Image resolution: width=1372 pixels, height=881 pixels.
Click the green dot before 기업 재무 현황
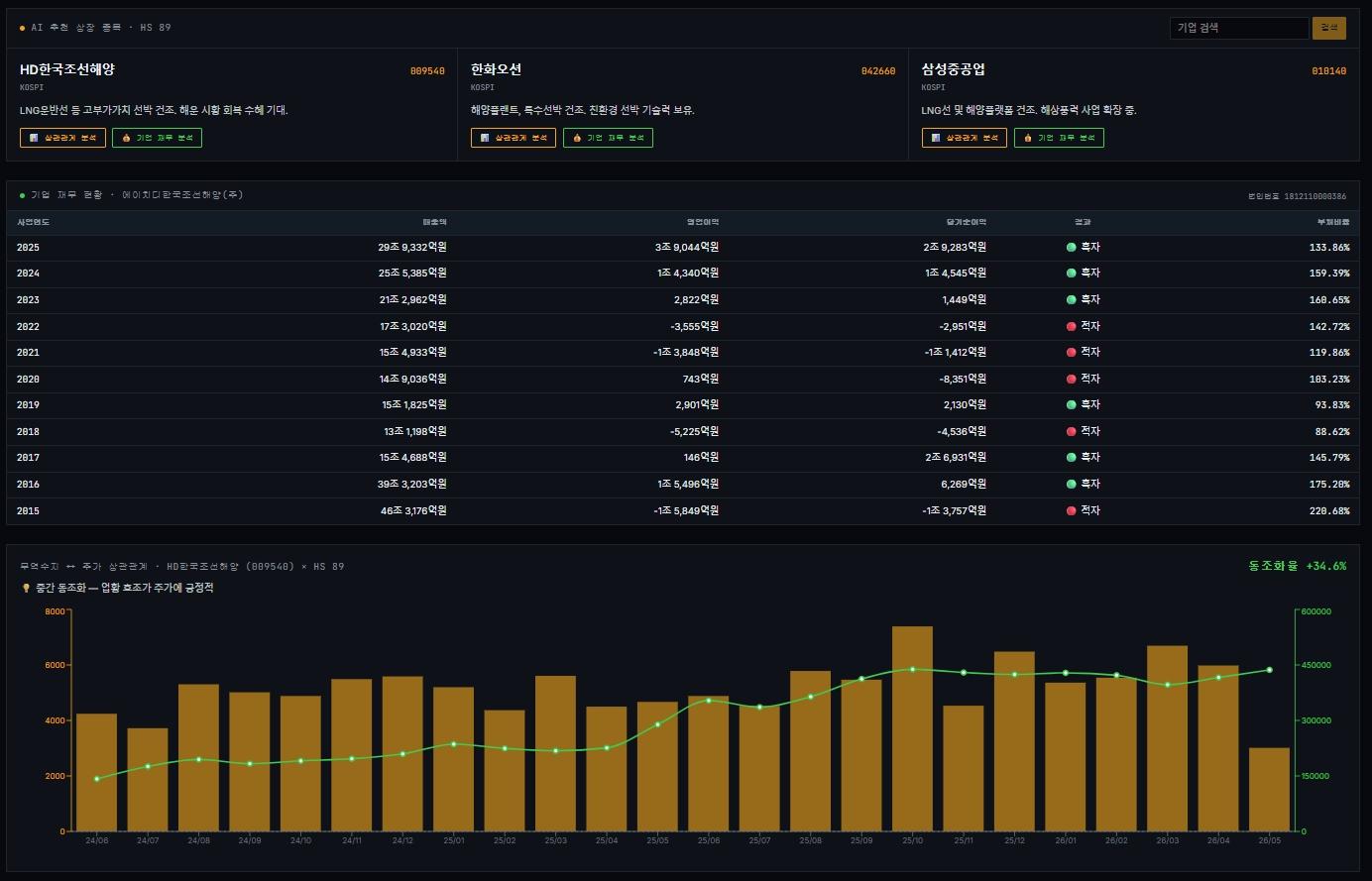tap(23, 195)
